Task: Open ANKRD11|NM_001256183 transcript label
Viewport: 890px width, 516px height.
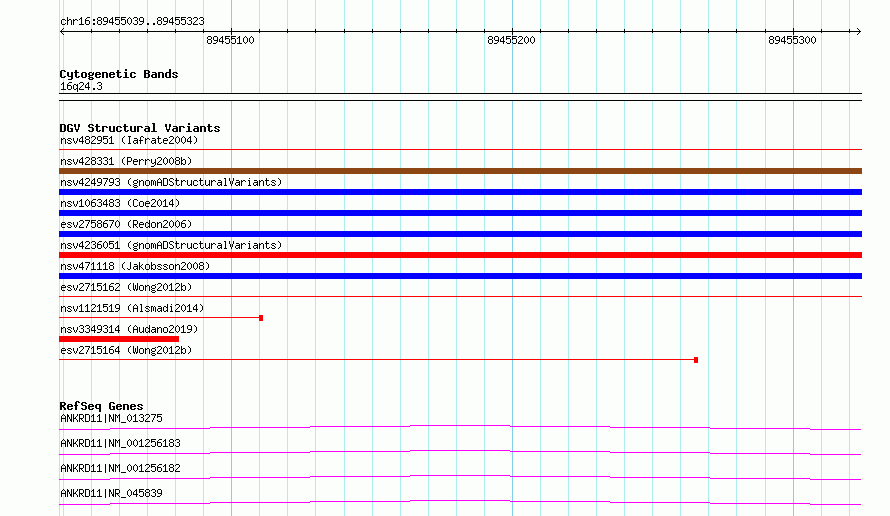Action: [120, 443]
